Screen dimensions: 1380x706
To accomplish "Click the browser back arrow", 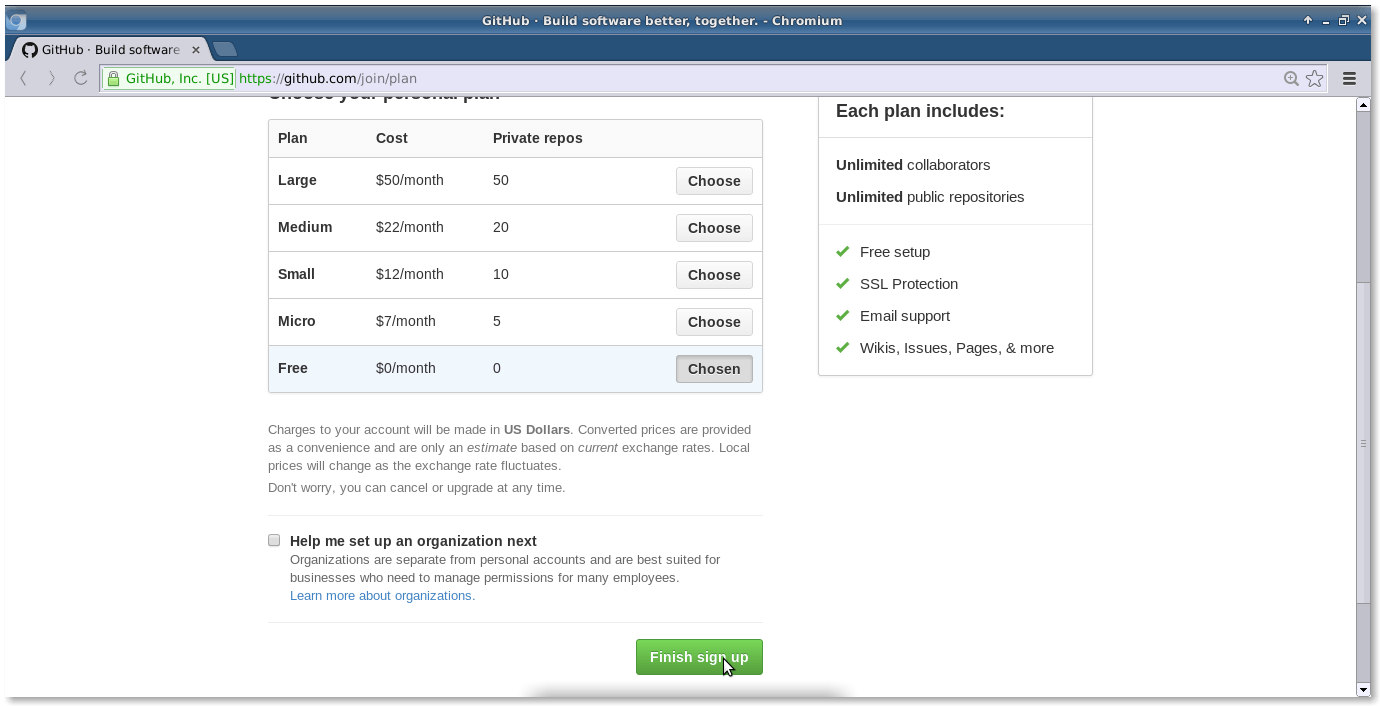I will 23,78.
